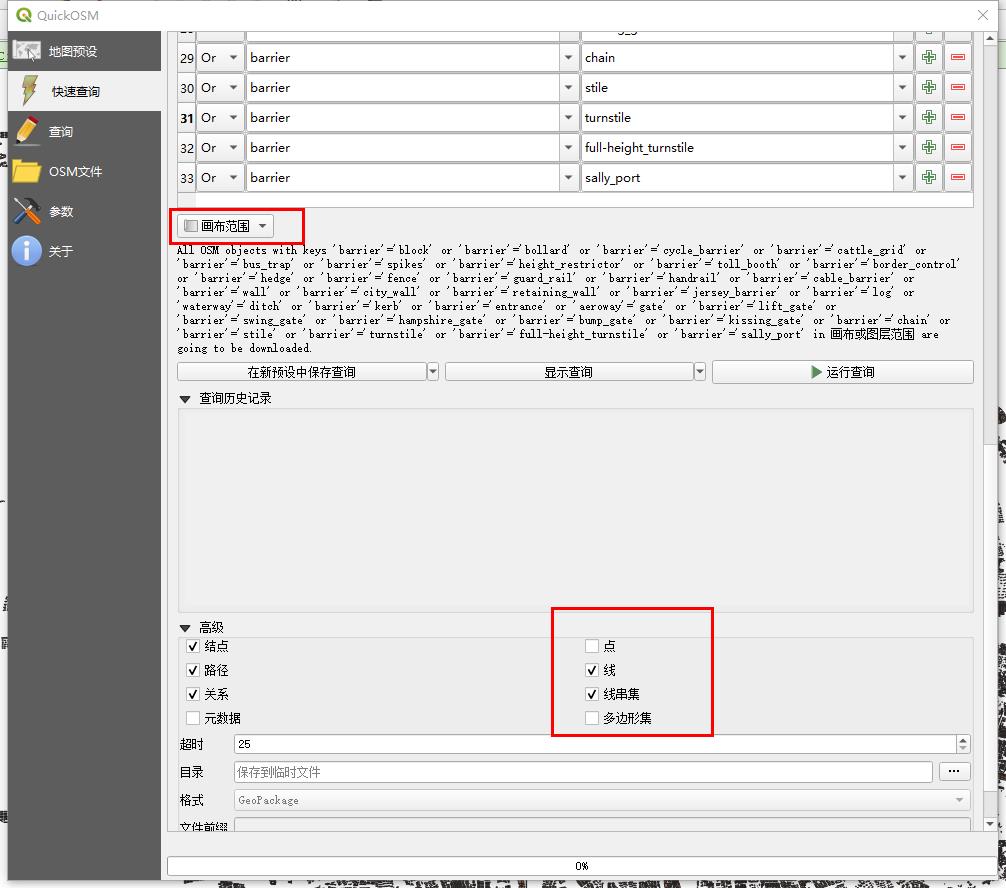This screenshot has height=888, width=1006.
Task: Open the 关于 about tab
Action: tap(84, 251)
